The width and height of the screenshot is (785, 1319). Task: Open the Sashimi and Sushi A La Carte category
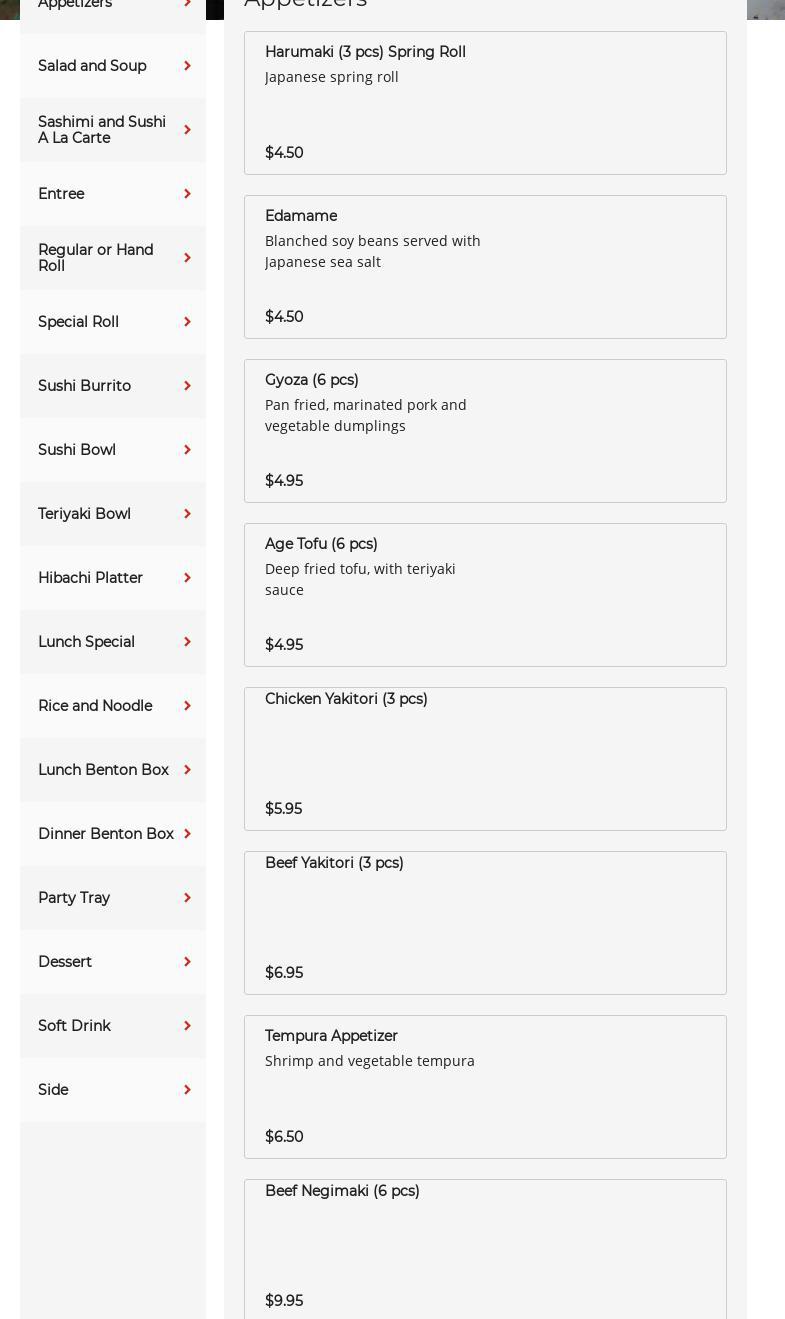pyautogui.click(x=102, y=130)
